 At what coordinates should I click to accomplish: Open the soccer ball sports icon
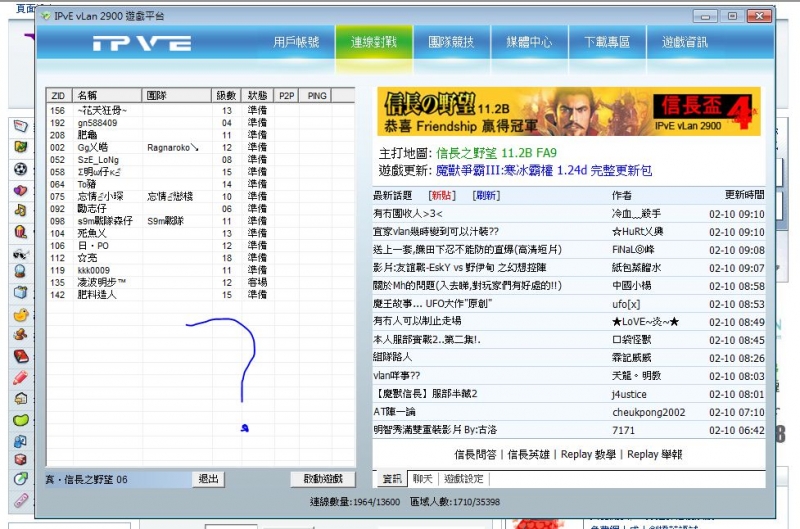(20, 169)
